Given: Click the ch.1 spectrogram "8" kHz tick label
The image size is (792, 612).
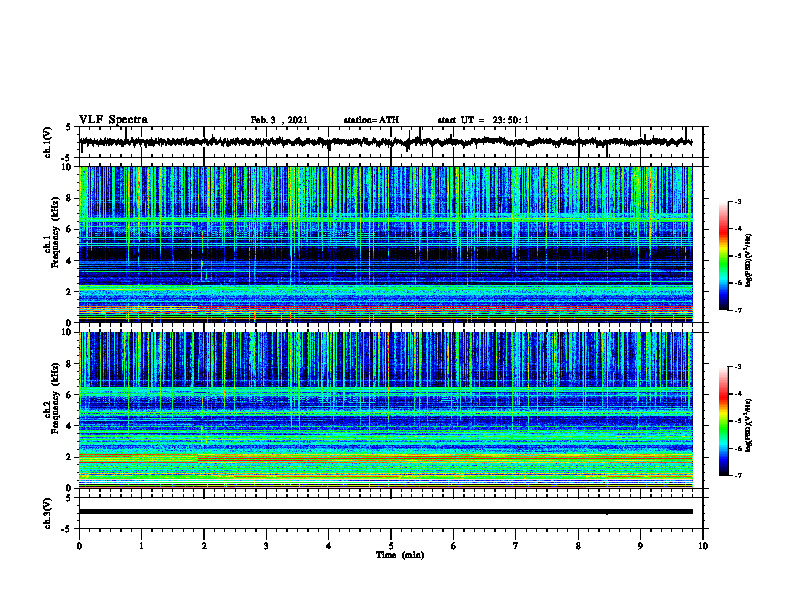Looking at the screenshot, I should click(71, 198).
